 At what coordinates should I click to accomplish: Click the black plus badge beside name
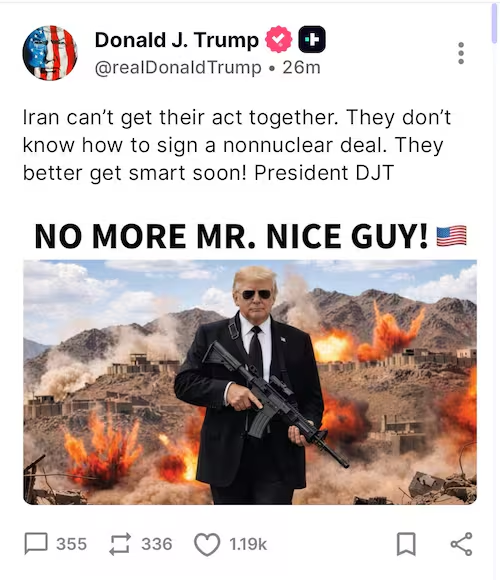pos(312,39)
